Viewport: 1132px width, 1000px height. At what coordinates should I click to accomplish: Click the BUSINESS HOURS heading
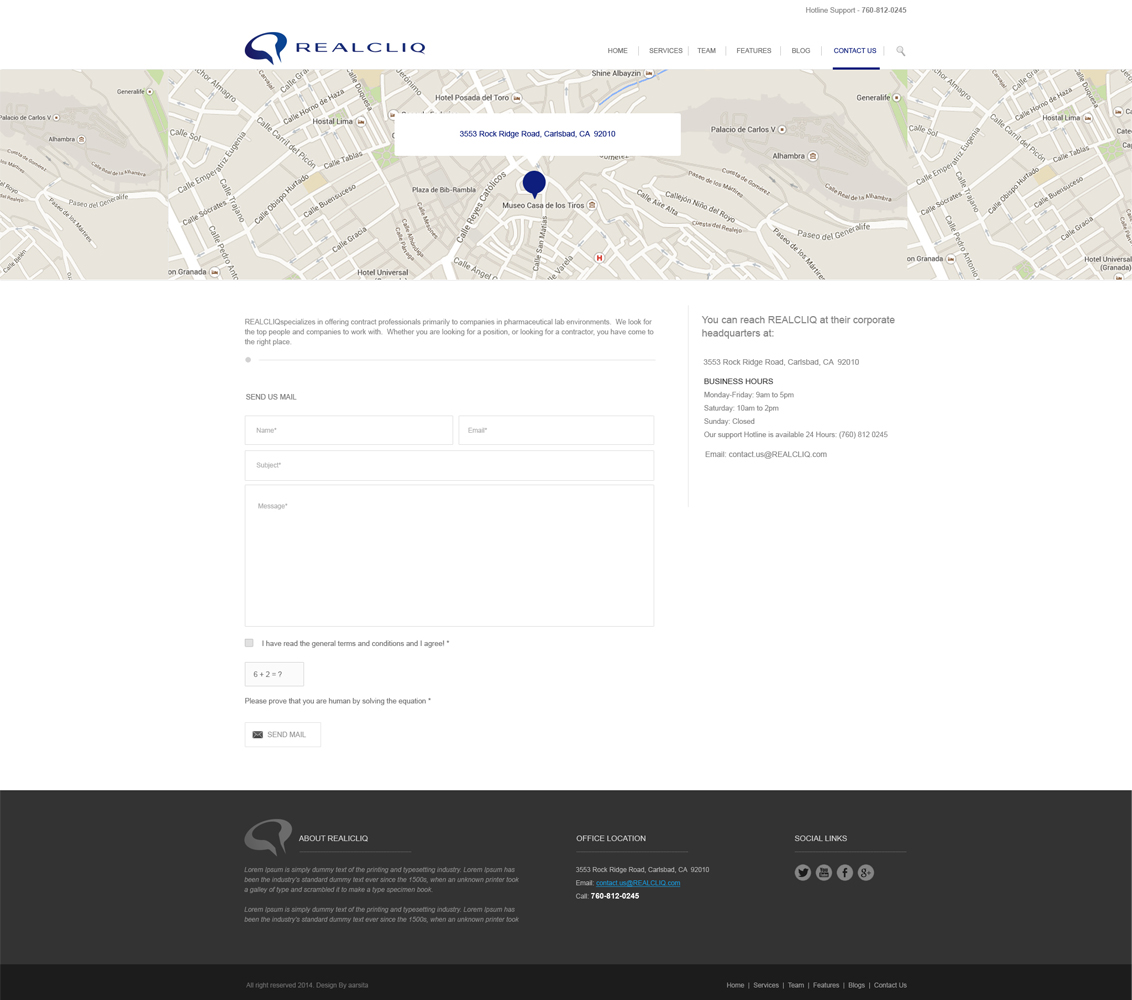(x=738, y=381)
